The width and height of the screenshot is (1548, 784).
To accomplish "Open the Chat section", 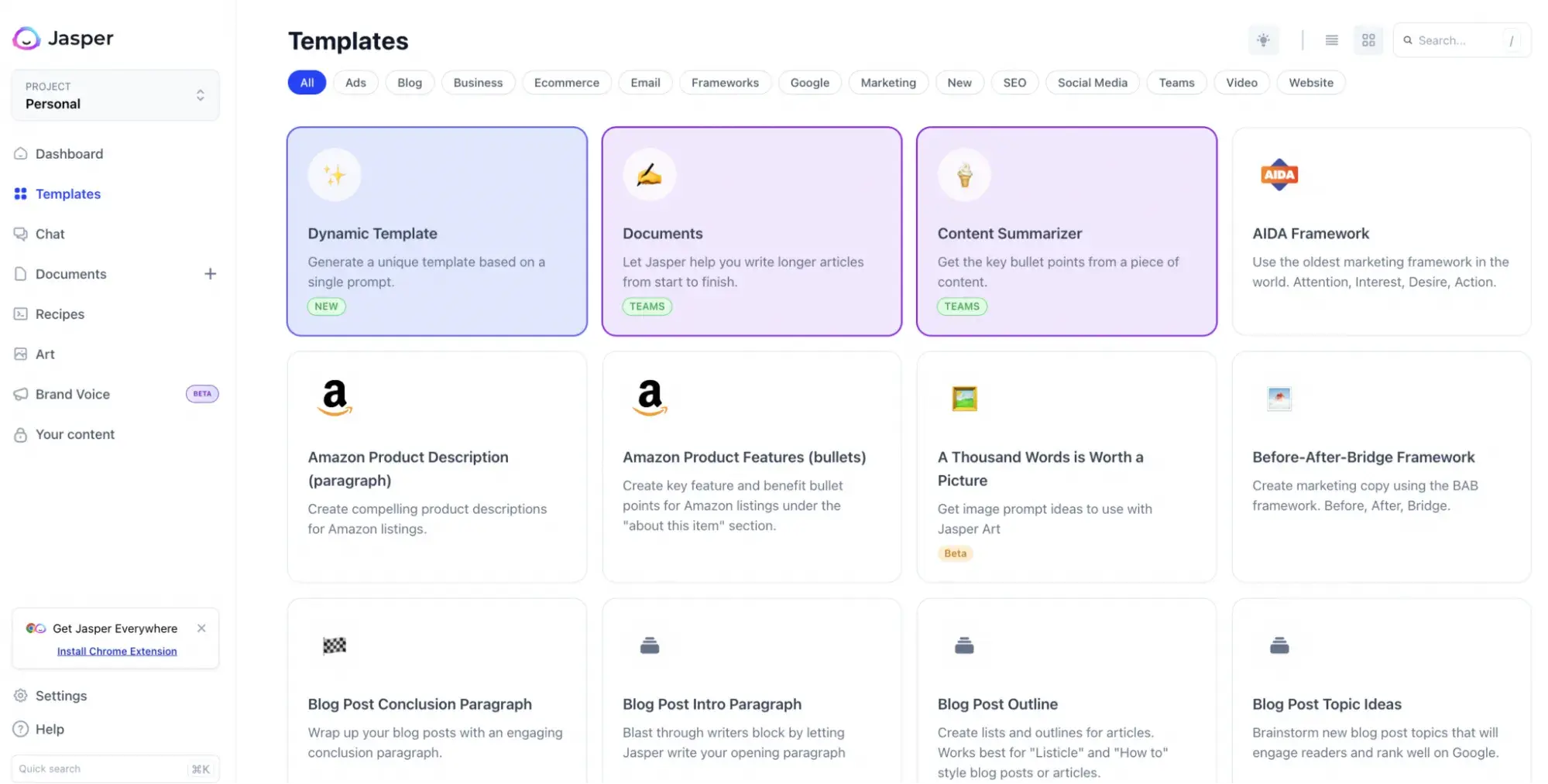I will [x=50, y=234].
